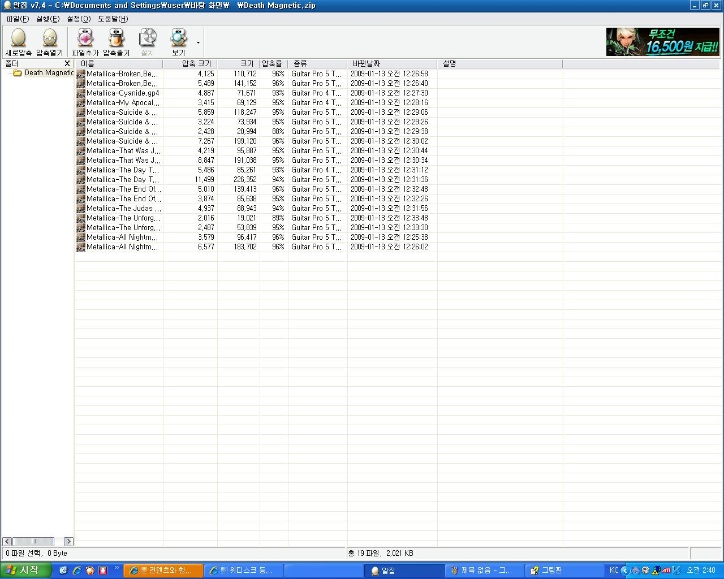Click the file icon beside Metallica-Cyanide.gp4

point(81,93)
